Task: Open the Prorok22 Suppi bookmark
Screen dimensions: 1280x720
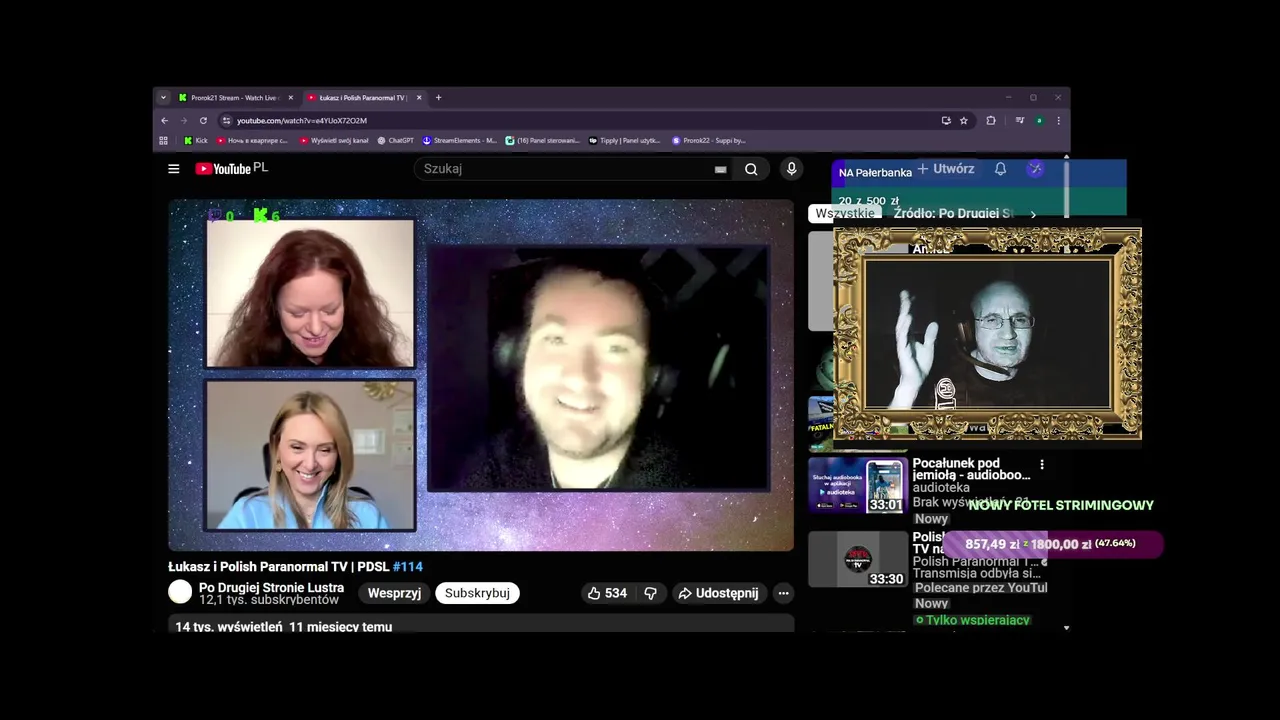Action: pos(709,141)
